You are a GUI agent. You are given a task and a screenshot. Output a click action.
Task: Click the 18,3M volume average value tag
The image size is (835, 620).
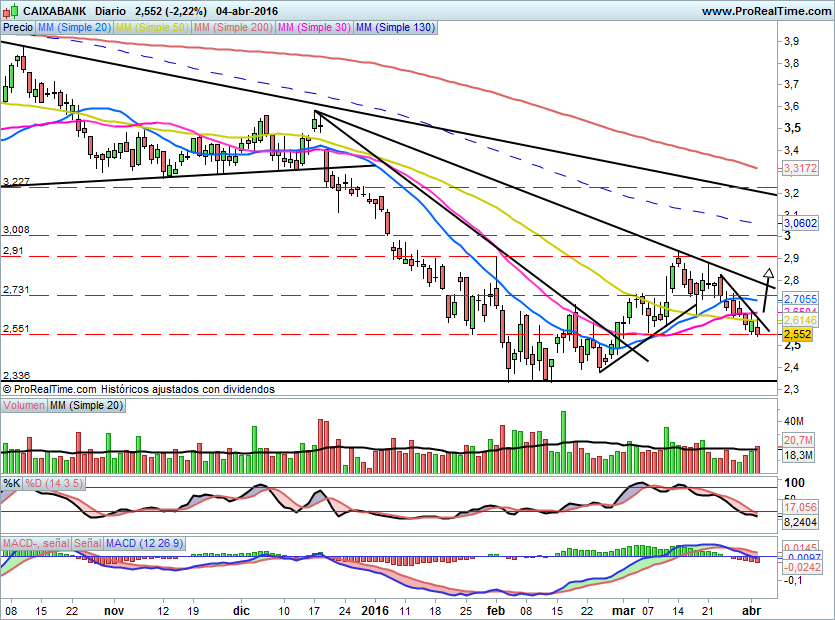coord(798,455)
